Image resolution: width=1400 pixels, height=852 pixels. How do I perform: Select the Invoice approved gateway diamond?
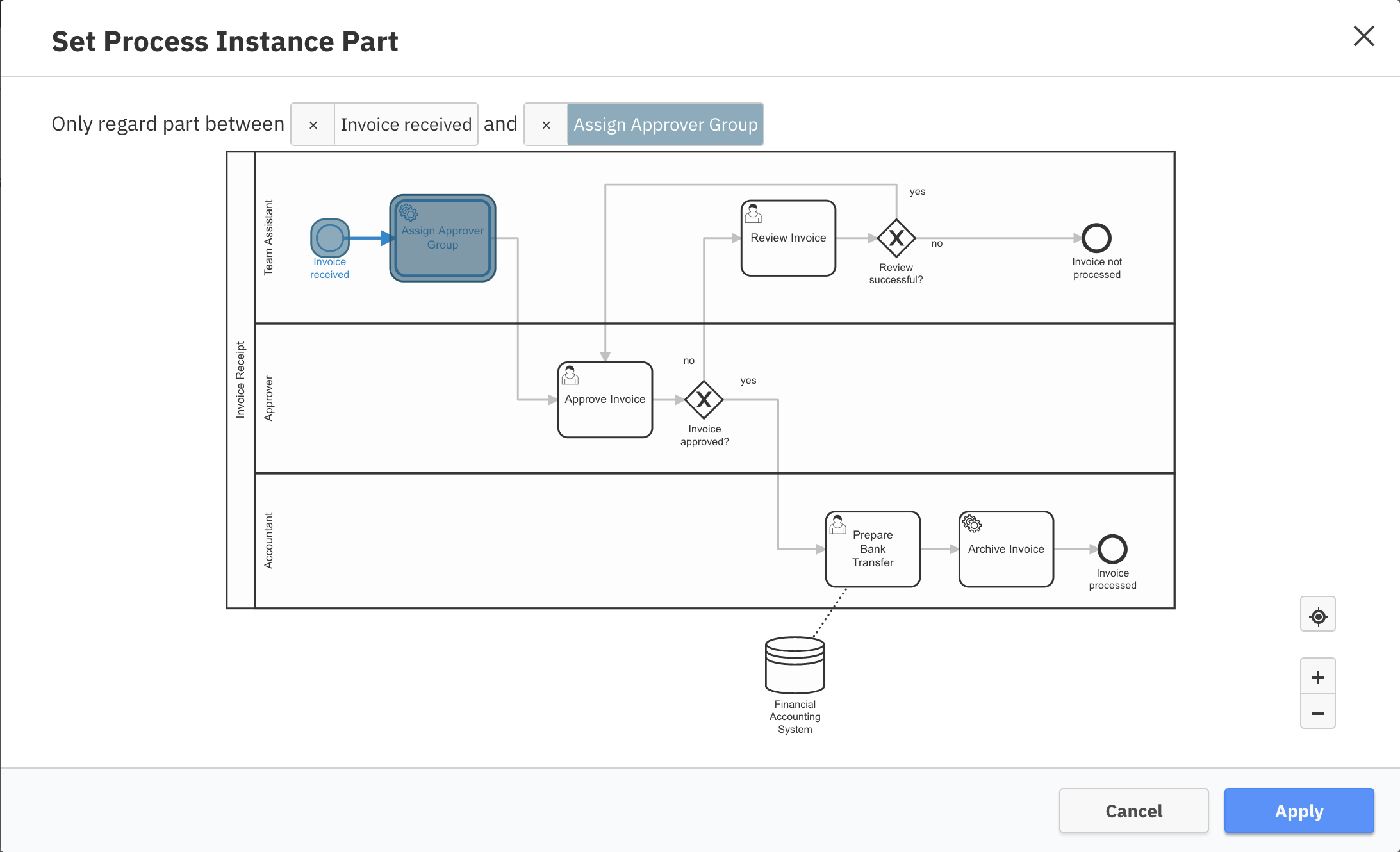coord(704,399)
